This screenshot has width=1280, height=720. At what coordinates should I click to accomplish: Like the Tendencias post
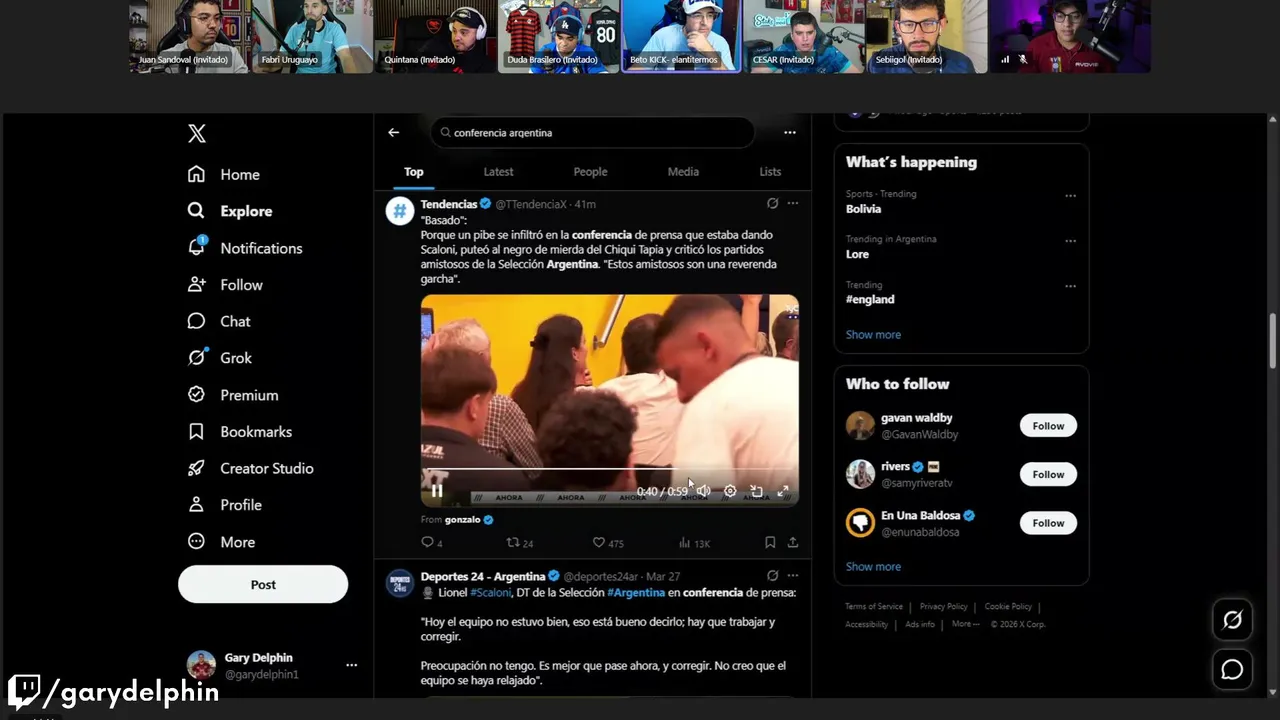pyautogui.click(x=607, y=543)
